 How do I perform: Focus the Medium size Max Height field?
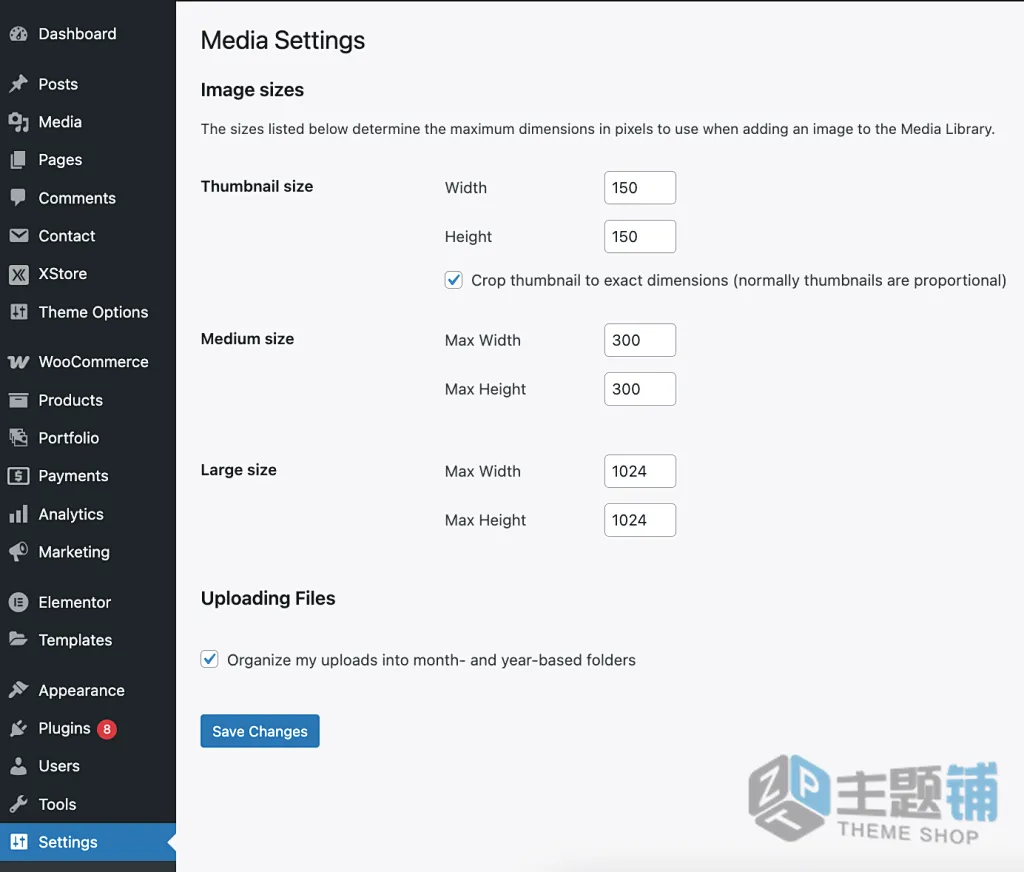[640, 389]
